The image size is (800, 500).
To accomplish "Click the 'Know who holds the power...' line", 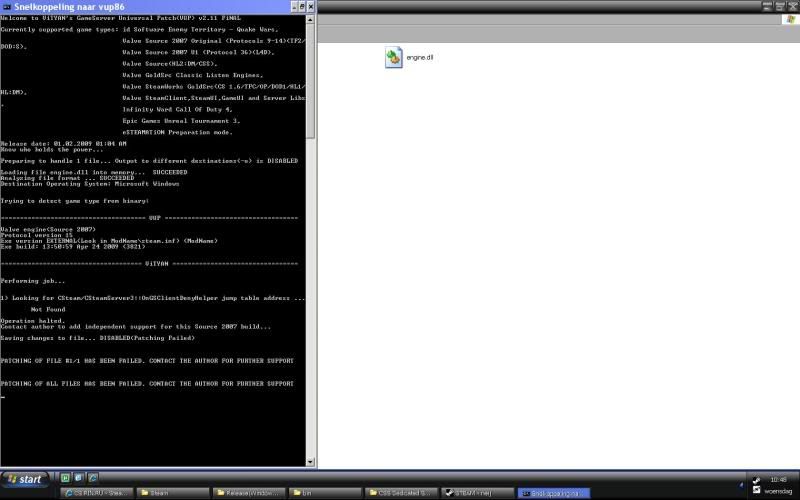I will point(52,149).
